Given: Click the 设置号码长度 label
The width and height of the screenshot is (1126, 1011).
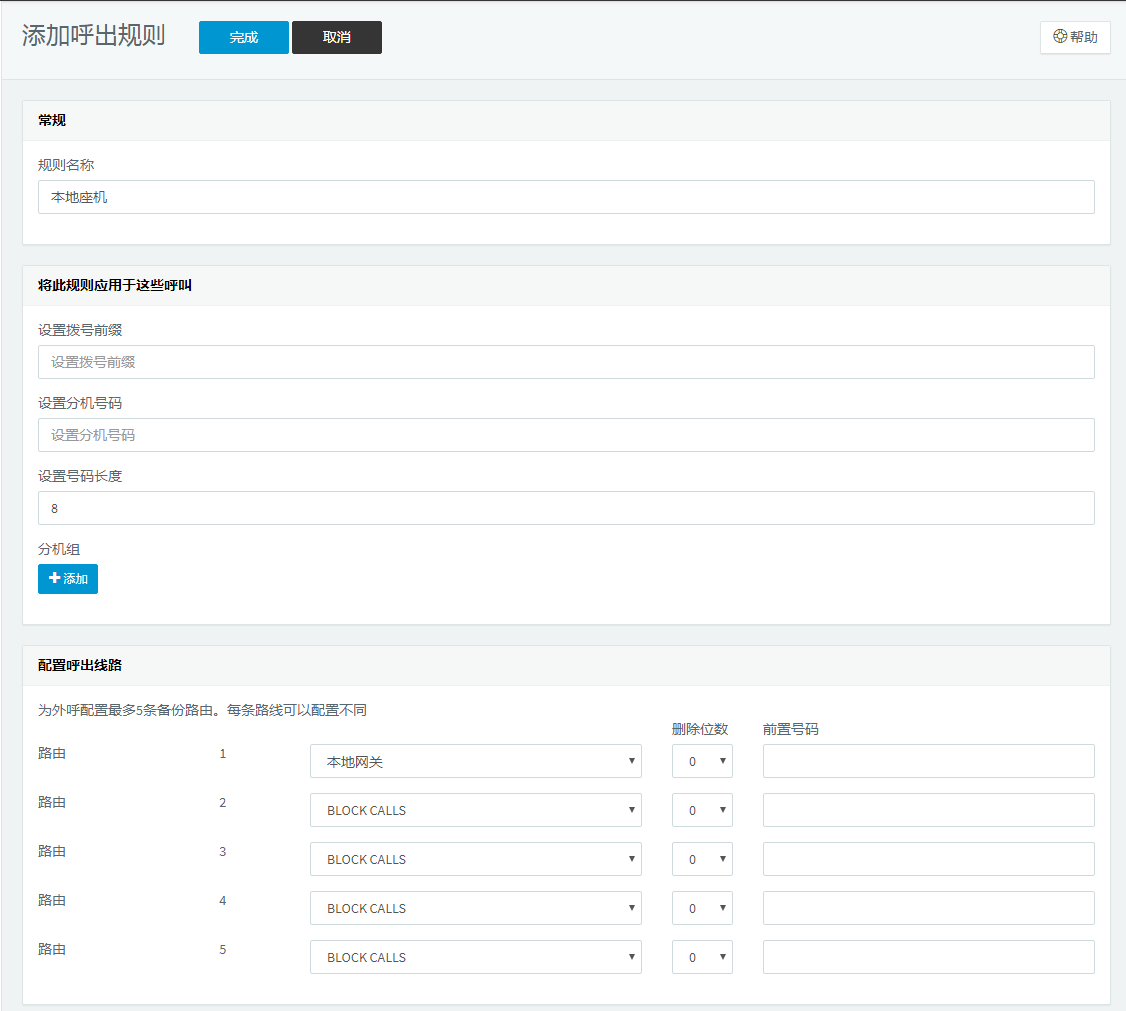Looking at the screenshot, I should click(x=80, y=476).
